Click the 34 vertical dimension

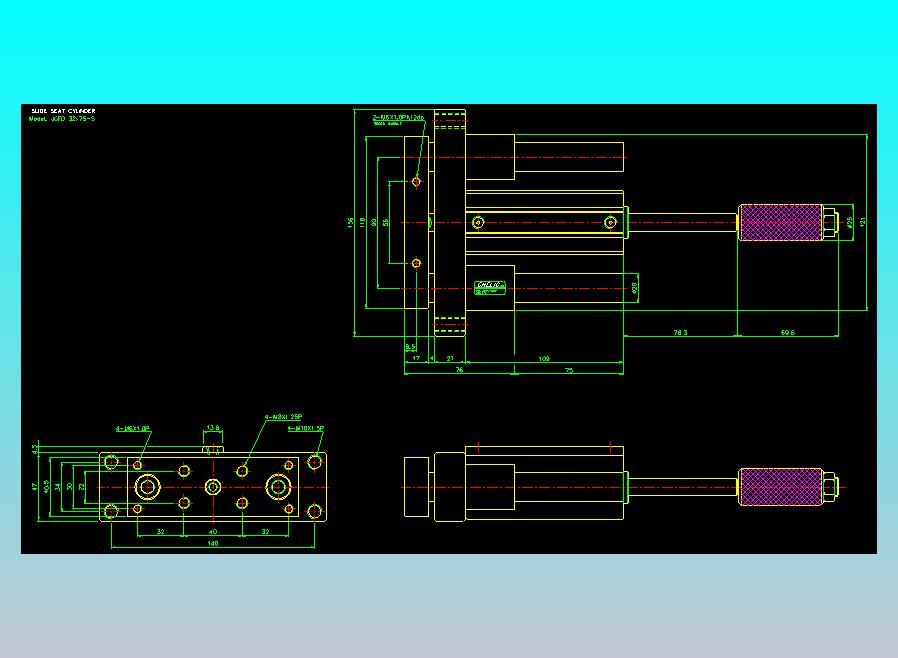(58, 487)
